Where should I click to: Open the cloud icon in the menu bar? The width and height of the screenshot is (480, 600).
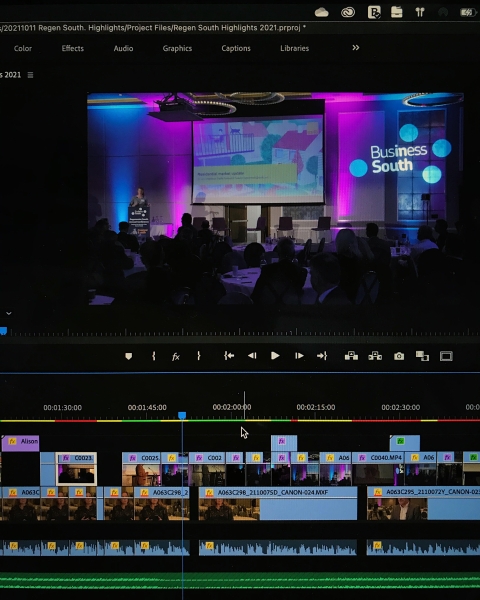(x=322, y=13)
